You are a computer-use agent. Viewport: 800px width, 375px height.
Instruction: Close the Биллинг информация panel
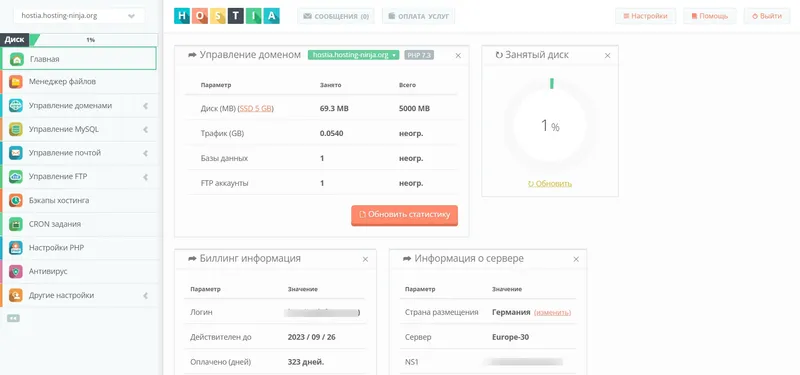tap(365, 260)
